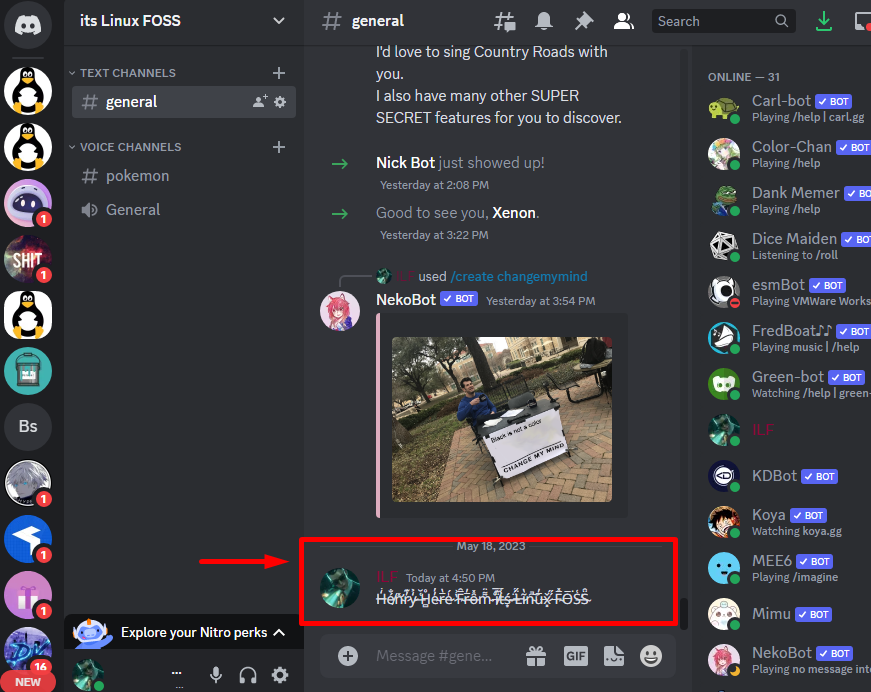871x692 pixels.
Task: Collapse the VOICE CHANNELS category
Action: coord(125,147)
